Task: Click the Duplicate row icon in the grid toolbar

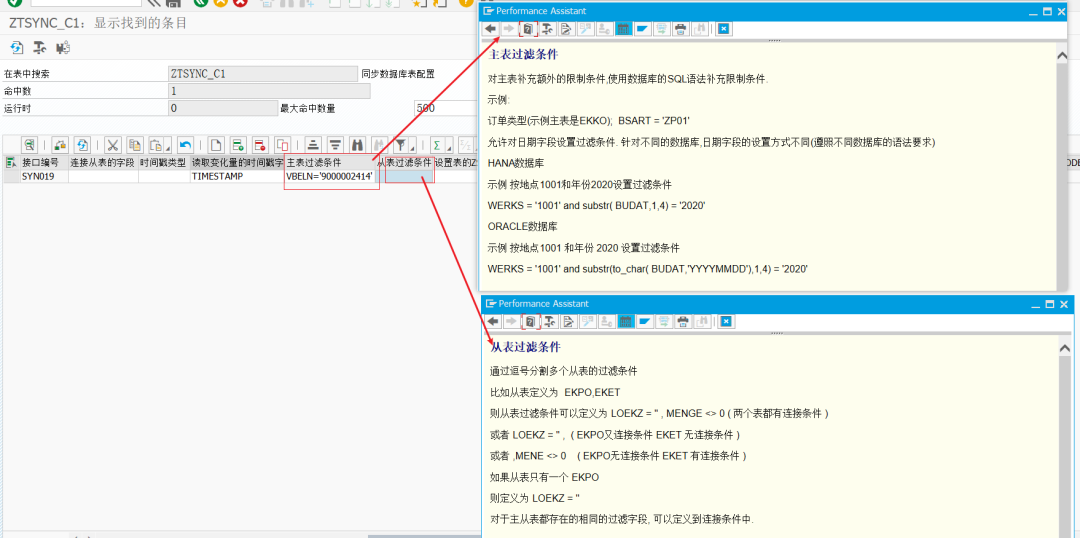Action: pyautogui.click(x=282, y=145)
